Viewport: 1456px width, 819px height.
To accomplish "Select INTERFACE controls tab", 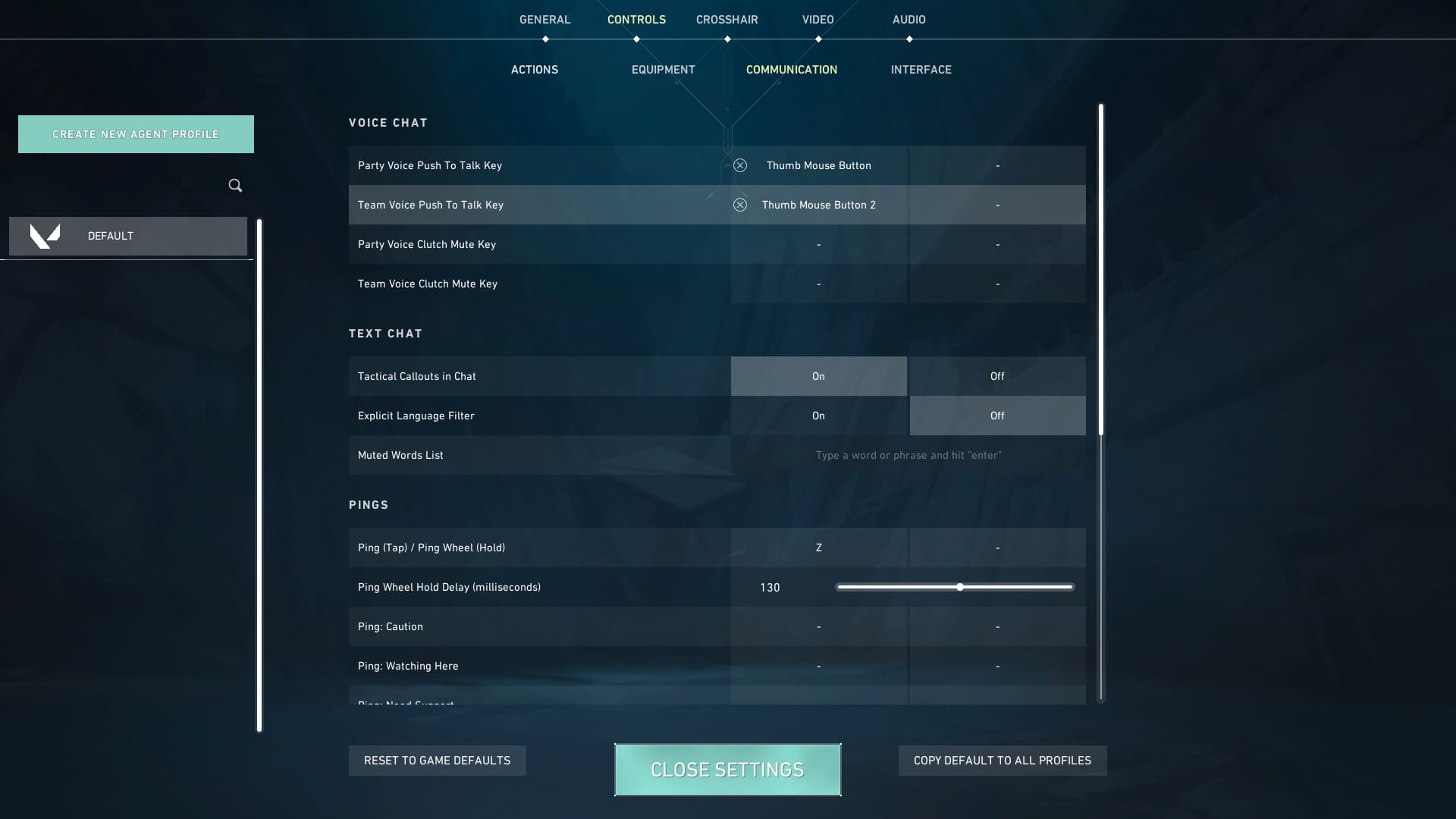I will 921,70.
